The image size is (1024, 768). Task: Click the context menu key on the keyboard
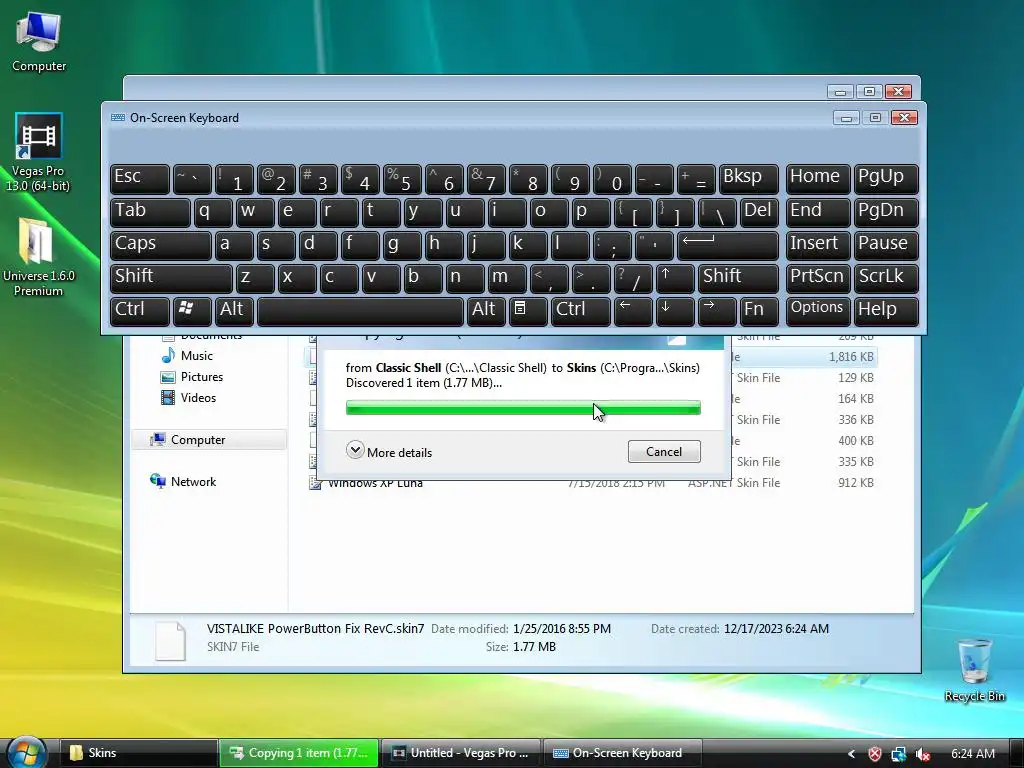526,310
